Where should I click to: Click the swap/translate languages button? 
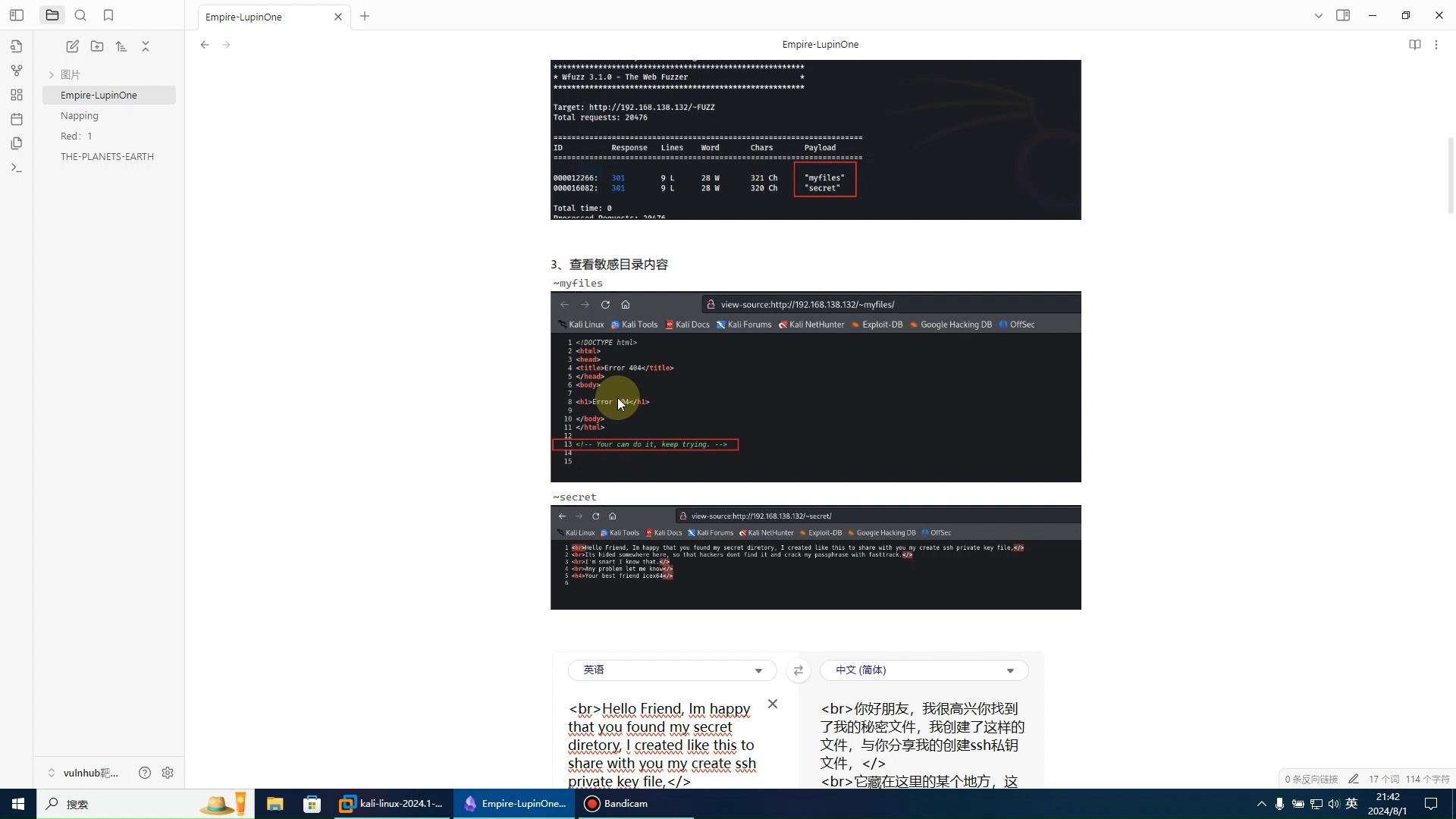tap(798, 670)
